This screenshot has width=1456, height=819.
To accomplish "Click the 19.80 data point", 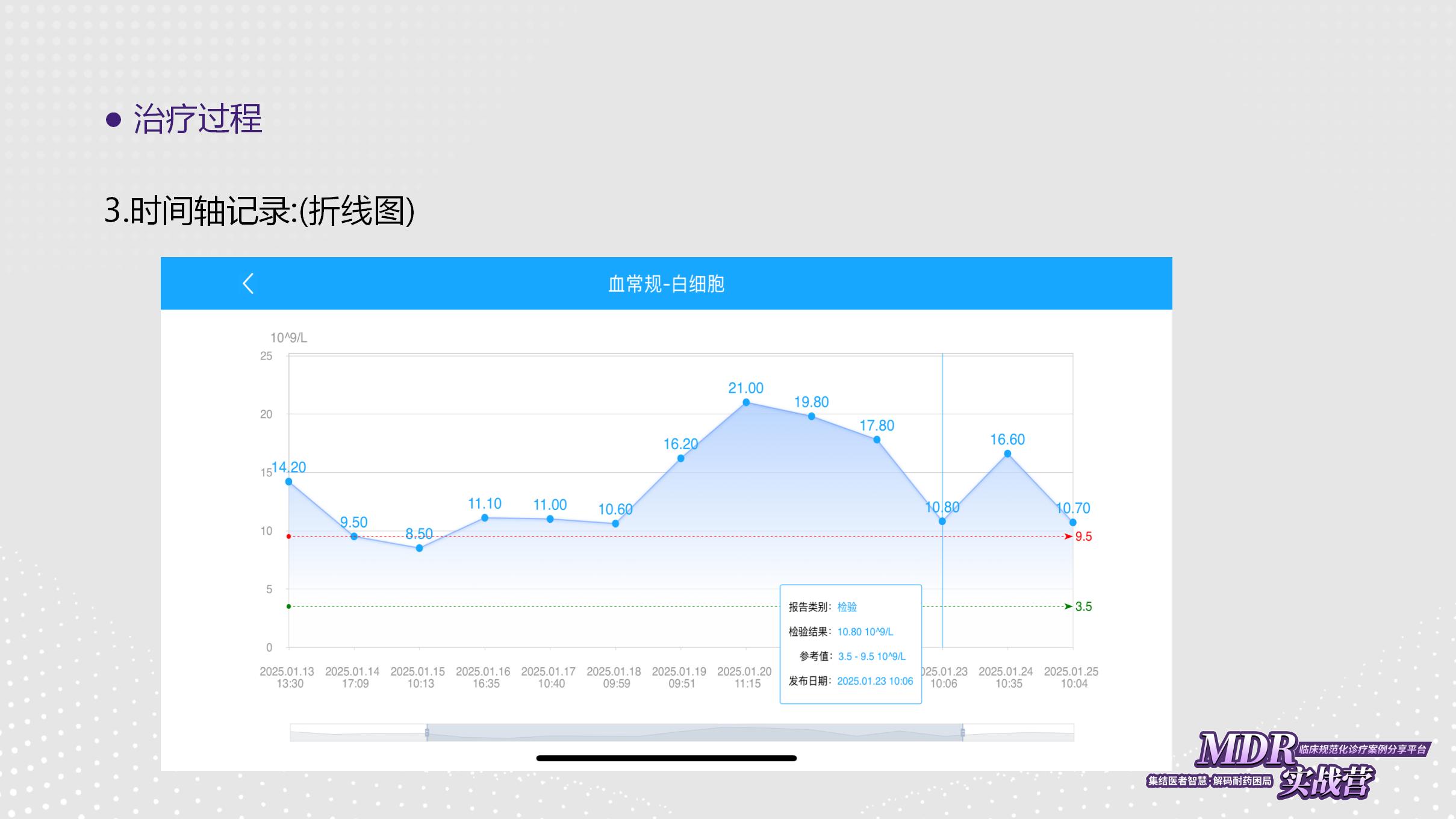I will tap(811, 416).
